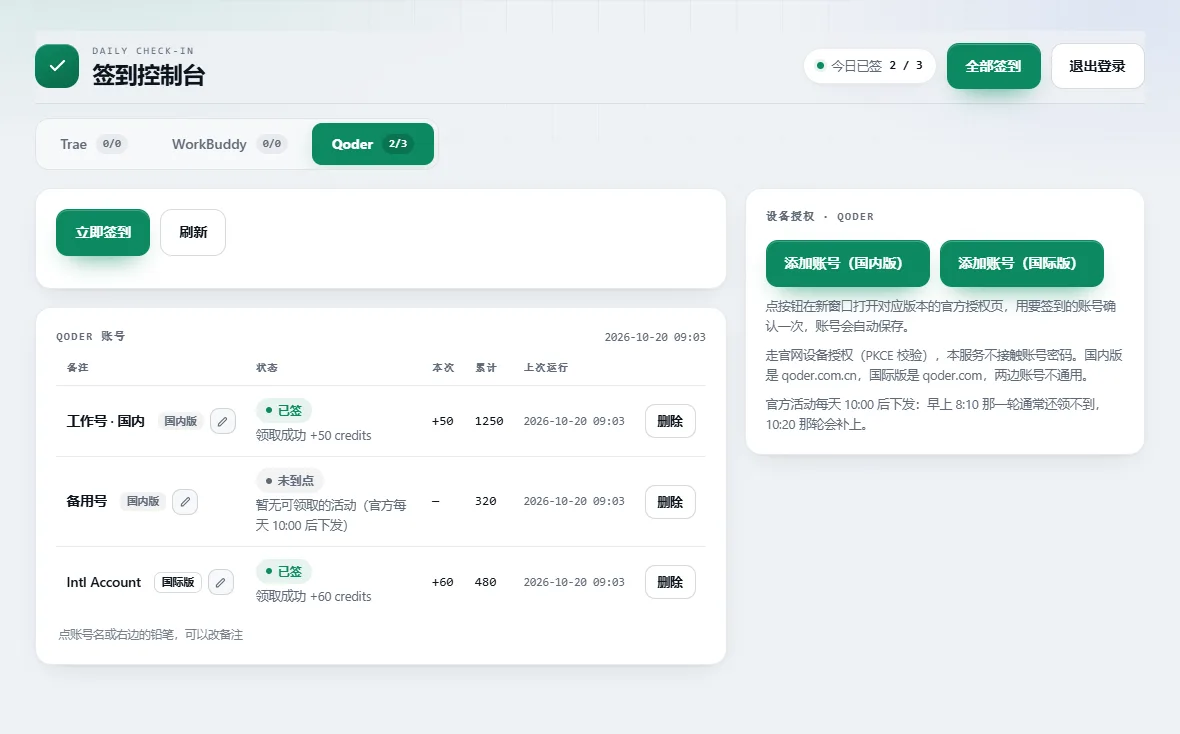Log out with 退出登录
1180x734 pixels.
[x=1097, y=66]
